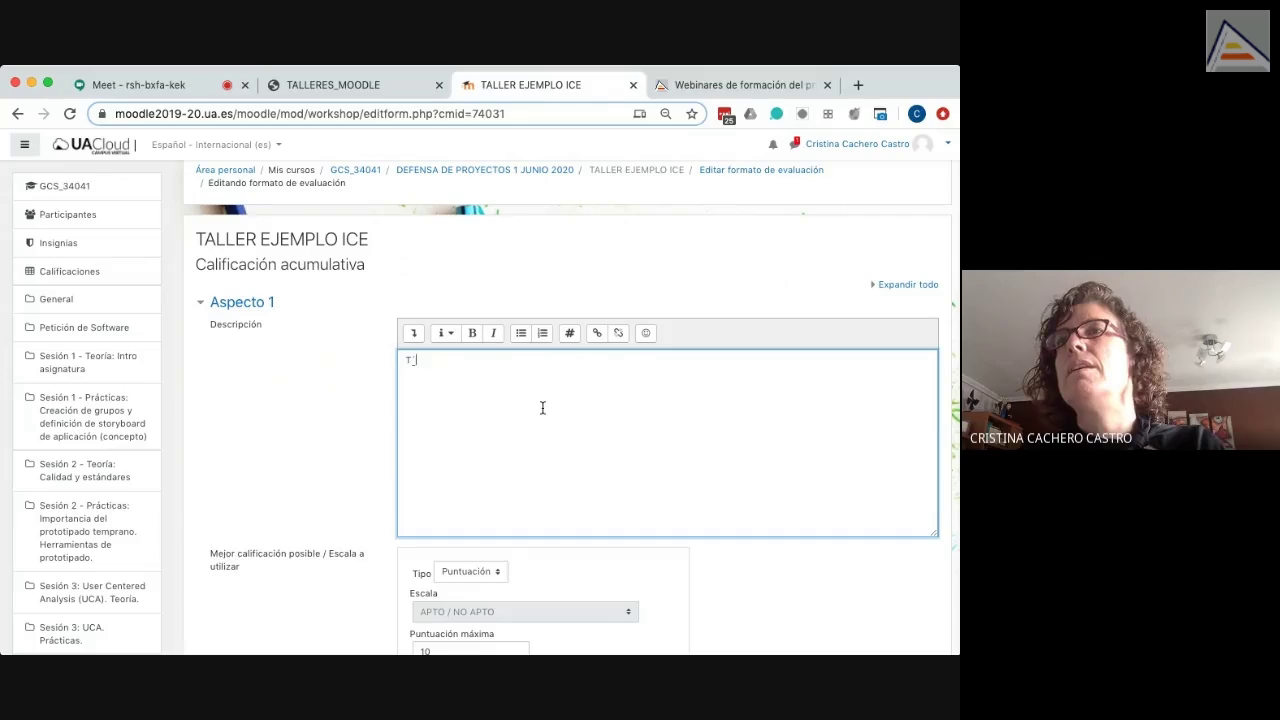Go back in browser history
This screenshot has width=1280, height=720.
[x=17, y=114]
